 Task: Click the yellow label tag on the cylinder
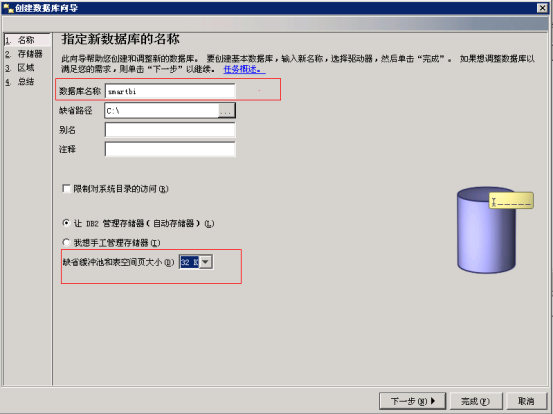click(x=511, y=200)
